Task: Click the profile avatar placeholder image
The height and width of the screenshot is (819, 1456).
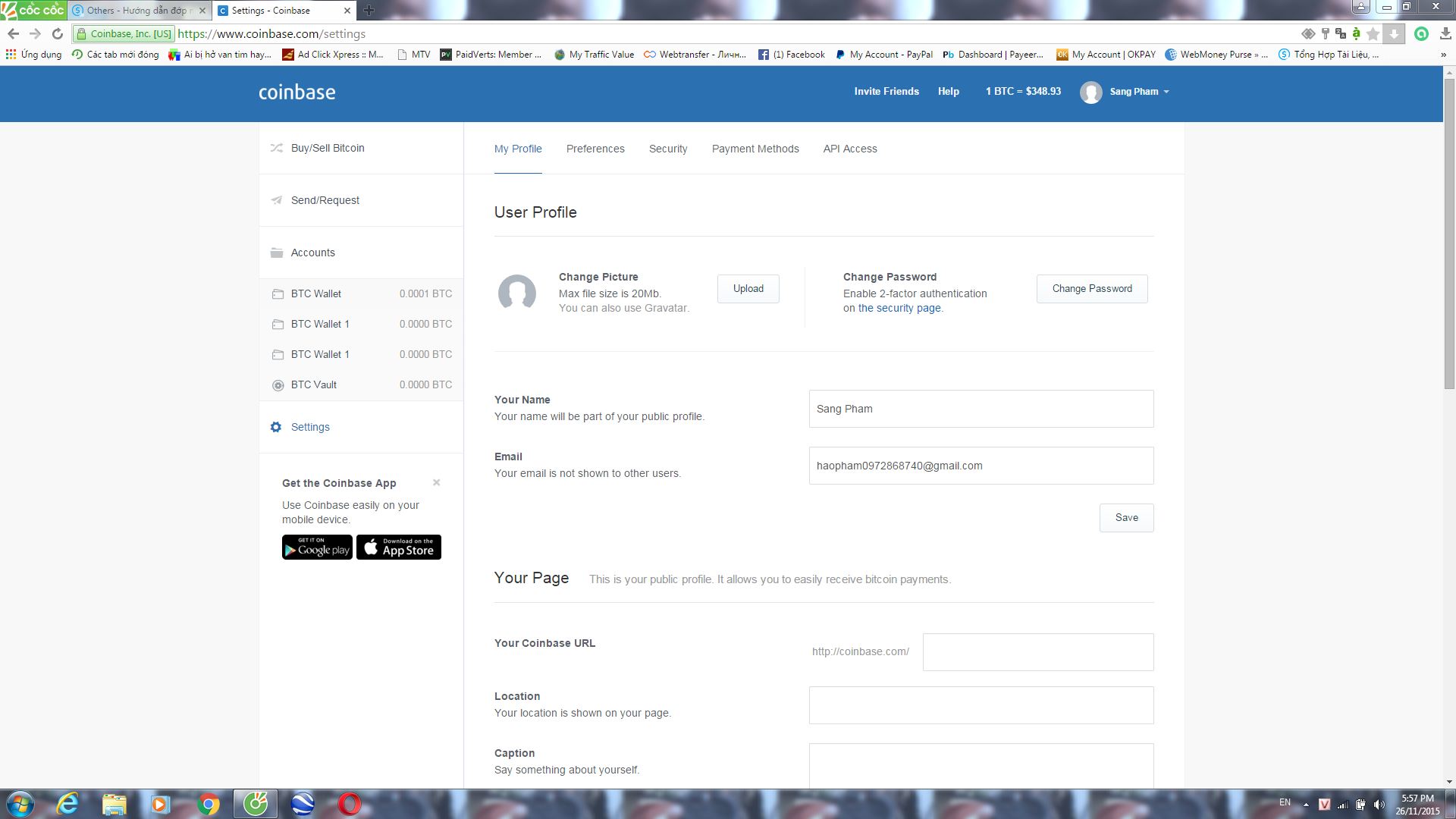Action: [517, 293]
